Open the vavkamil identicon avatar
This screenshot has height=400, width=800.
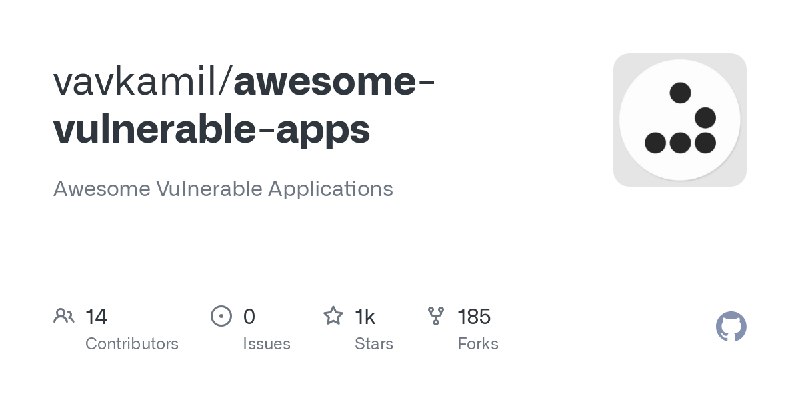(x=680, y=120)
